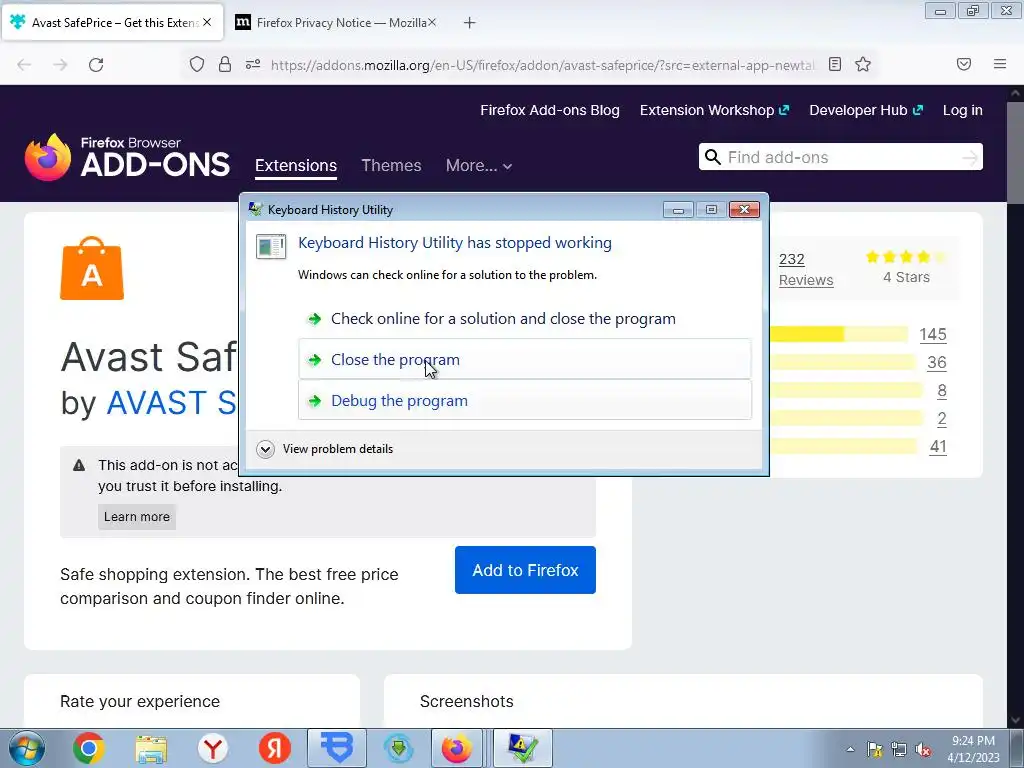
Task: Click the five-star rating bar
Action: pyautogui.click(x=839, y=334)
